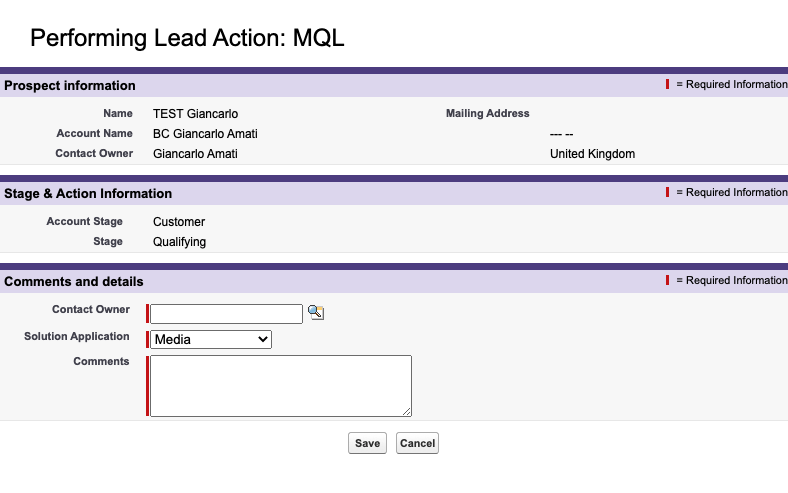Click the Solution Application field label

point(77,337)
